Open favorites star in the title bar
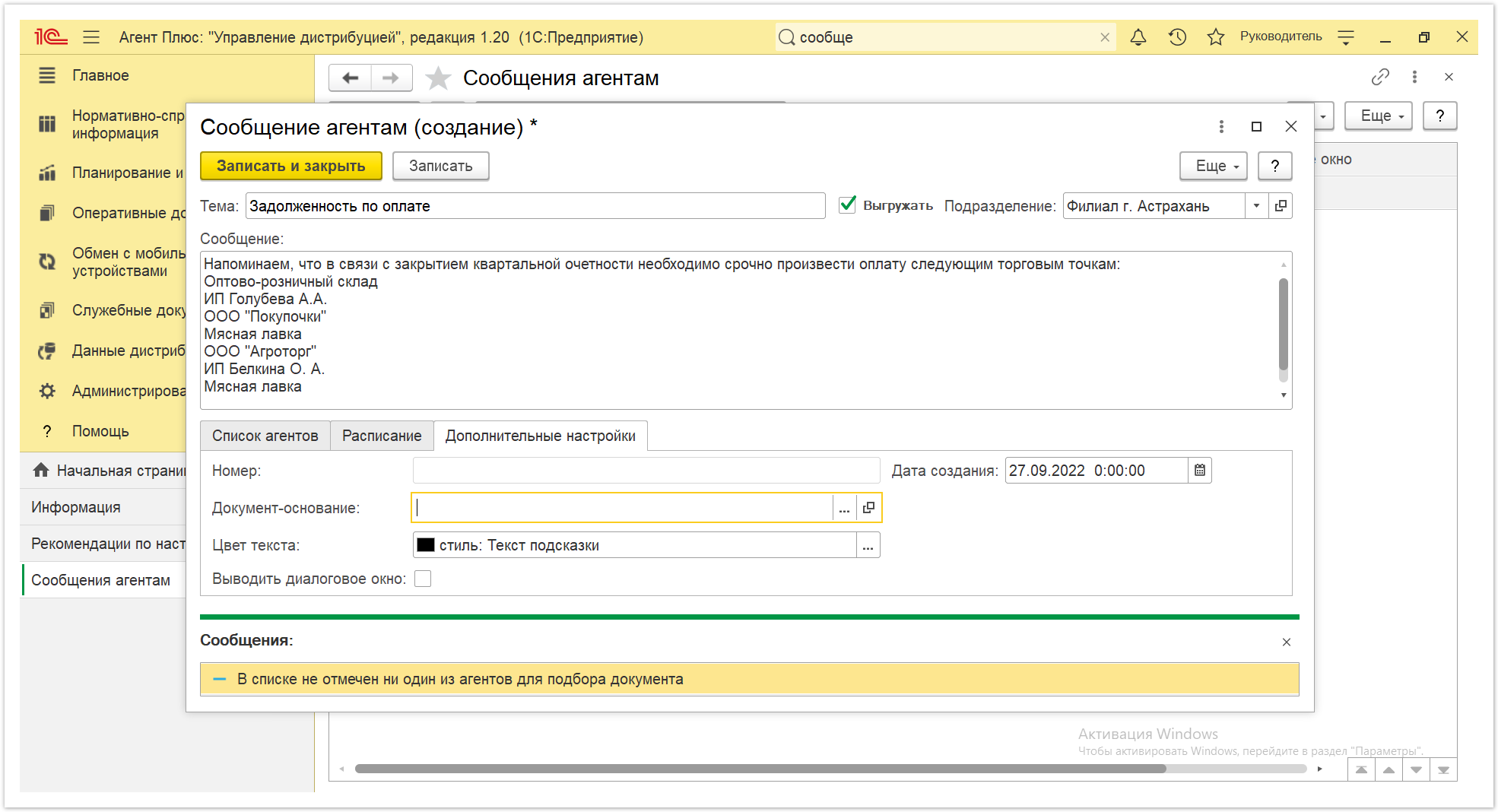The width and height of the screenshot is (1498, 812). coord(1215,36)
